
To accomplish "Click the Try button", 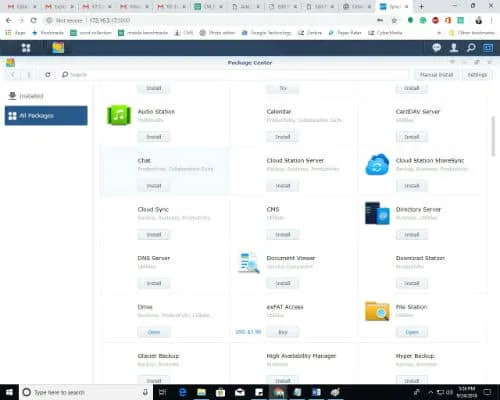I will [x=283, y=88].
